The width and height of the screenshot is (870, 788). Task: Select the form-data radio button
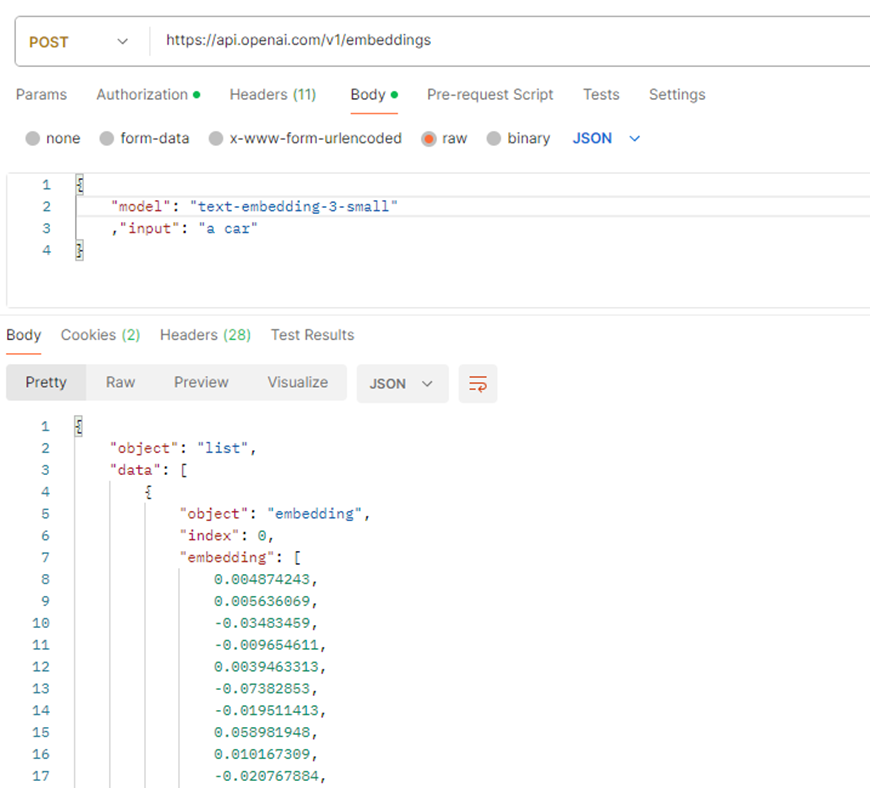[107, 139]
